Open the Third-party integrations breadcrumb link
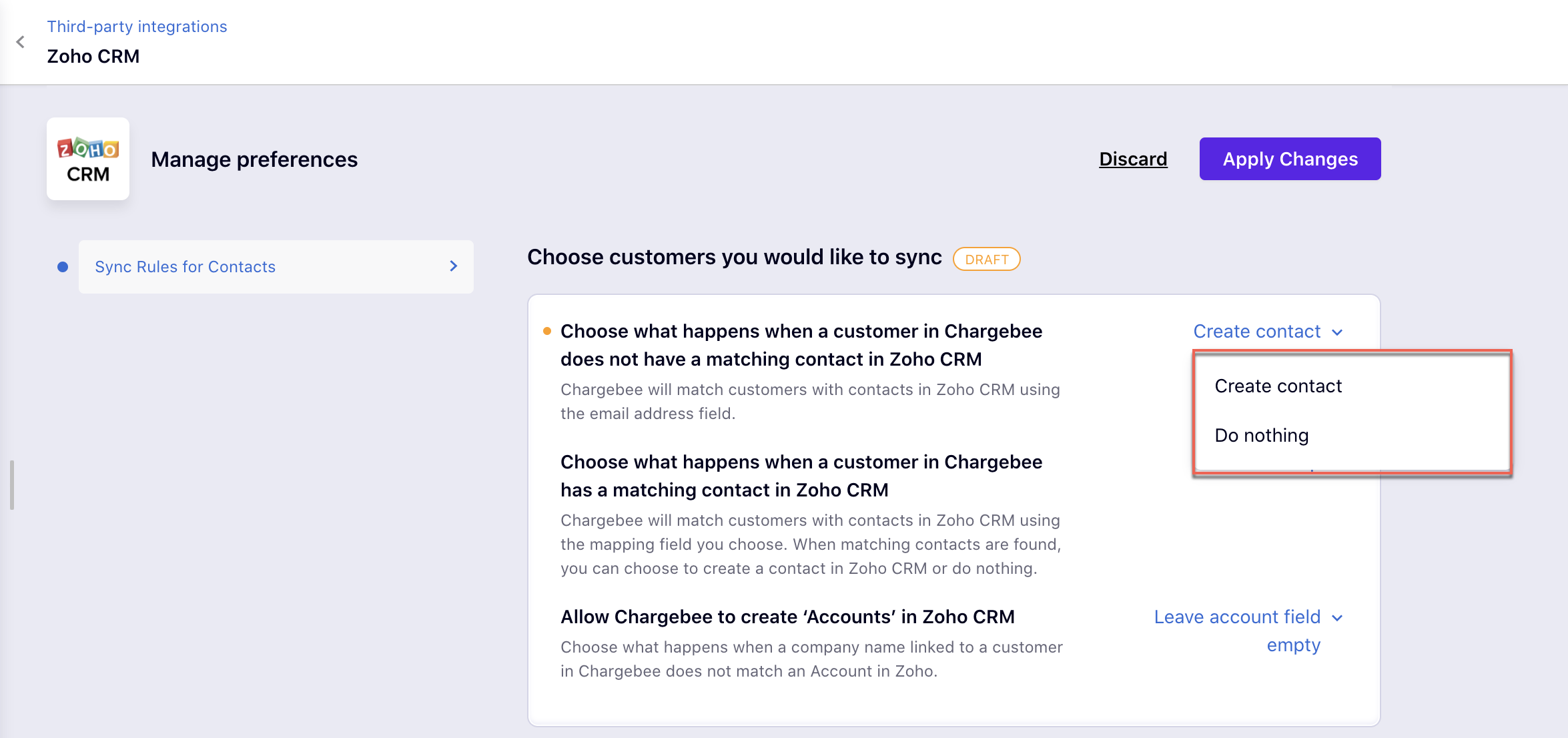 coord(137,27)
